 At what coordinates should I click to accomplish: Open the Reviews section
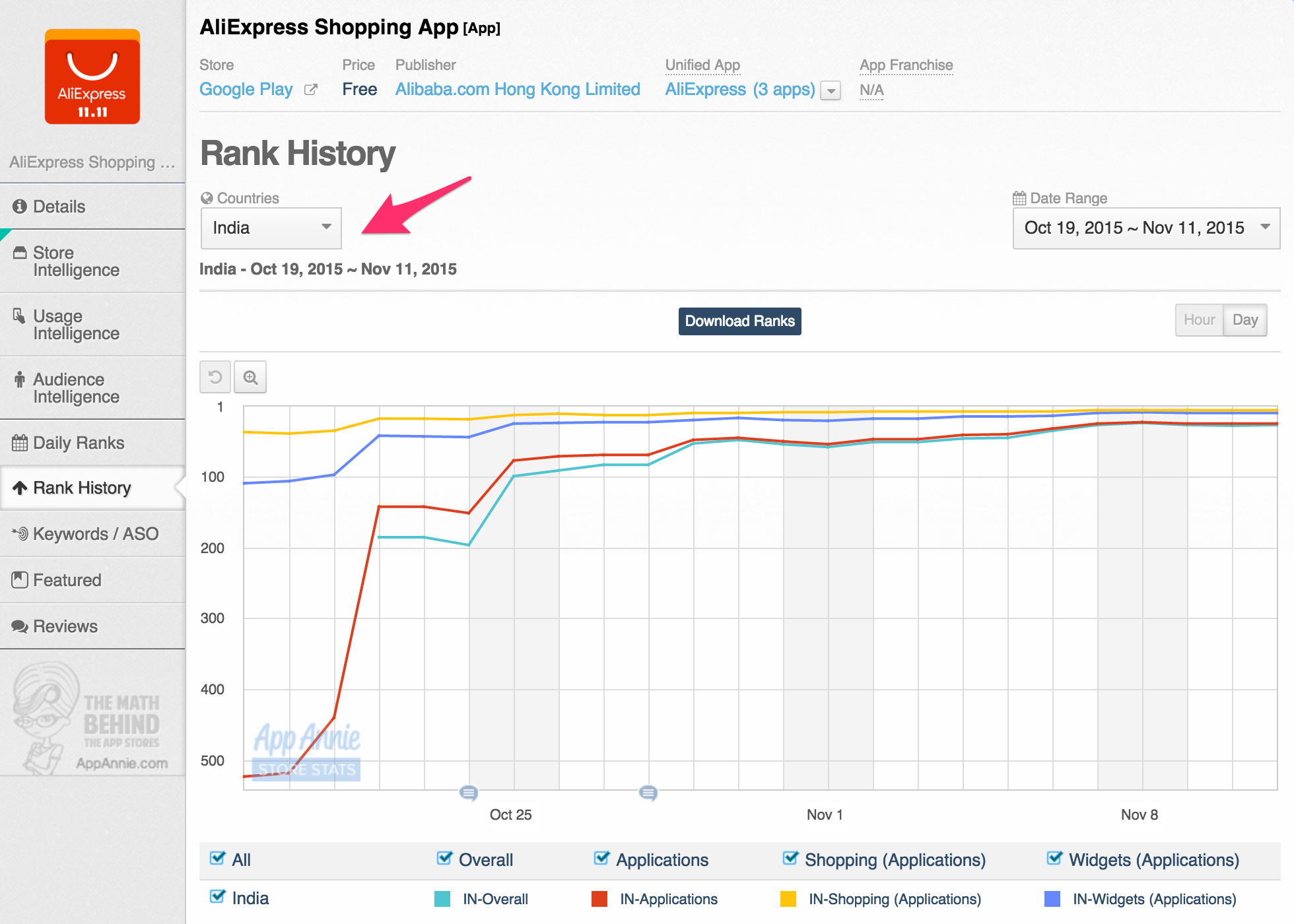pos(92,626)
